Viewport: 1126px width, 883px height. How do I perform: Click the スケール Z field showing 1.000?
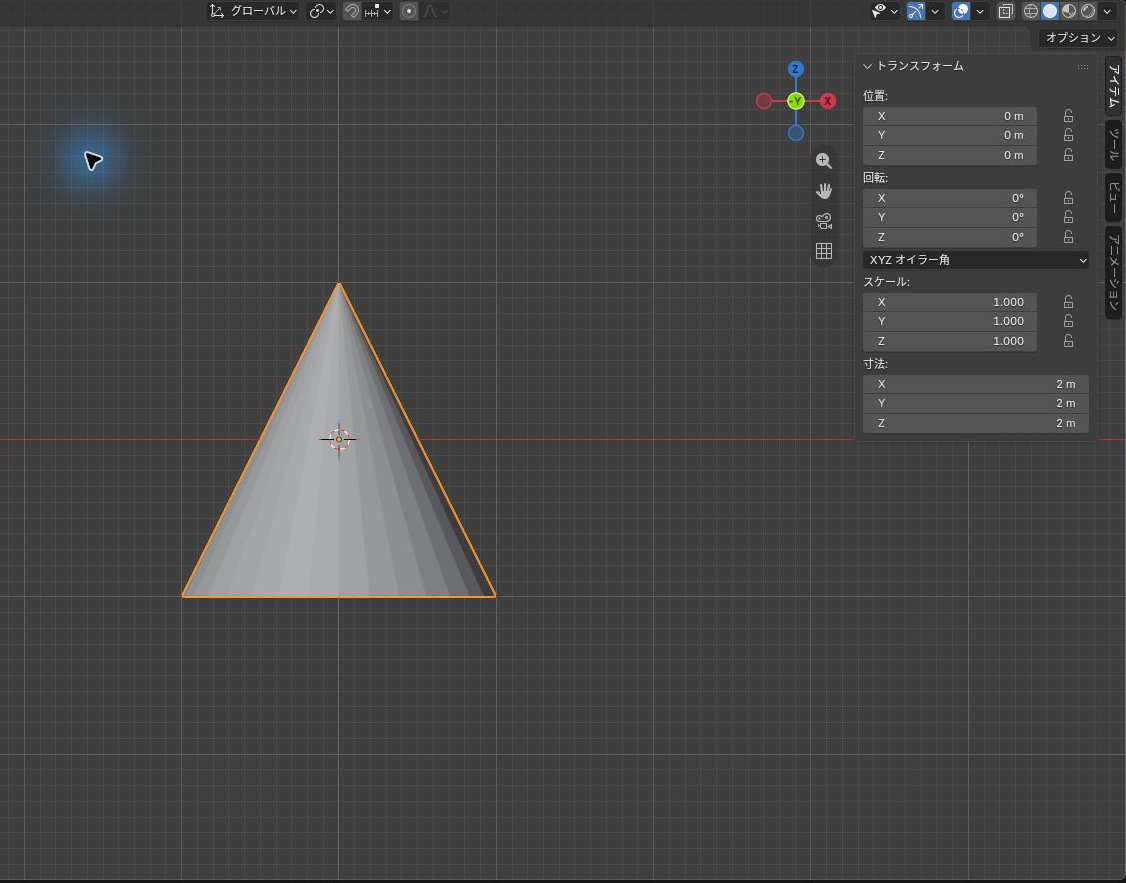coord(949,341)
